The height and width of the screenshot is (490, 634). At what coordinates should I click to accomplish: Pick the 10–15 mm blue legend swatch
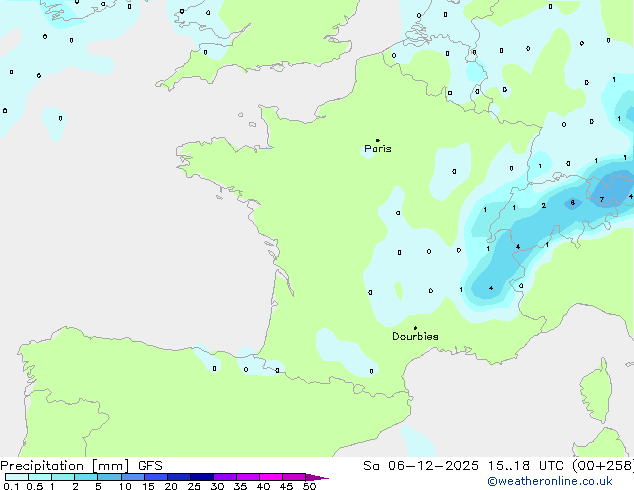click(x=133, y=477)
